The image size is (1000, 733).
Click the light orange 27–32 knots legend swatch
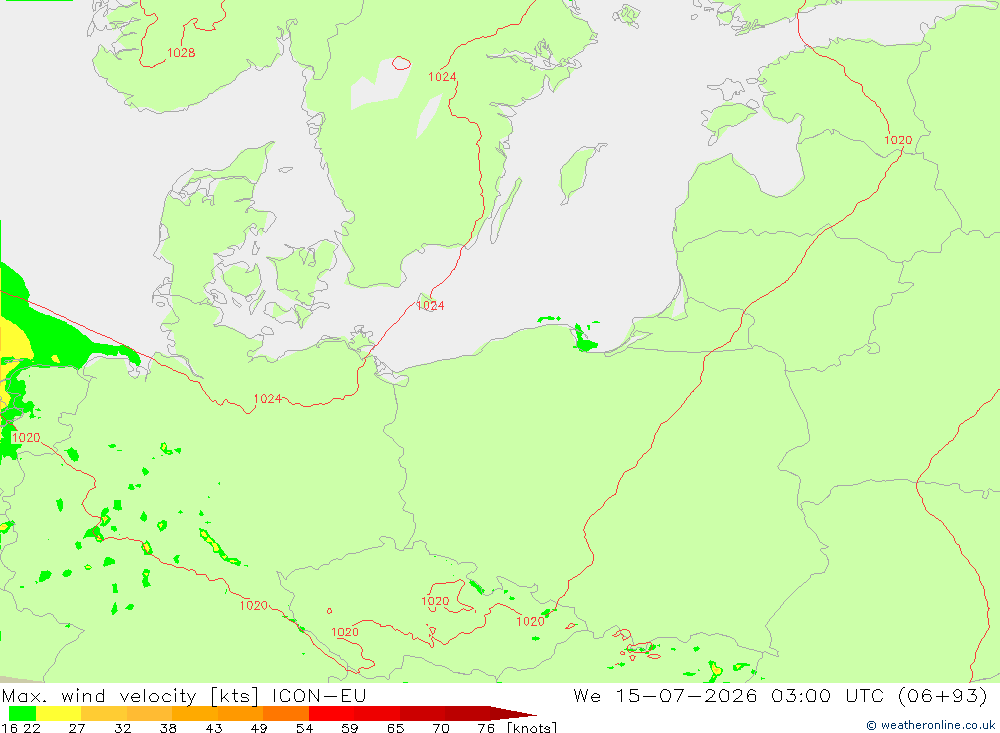click(x=104, y=713)
